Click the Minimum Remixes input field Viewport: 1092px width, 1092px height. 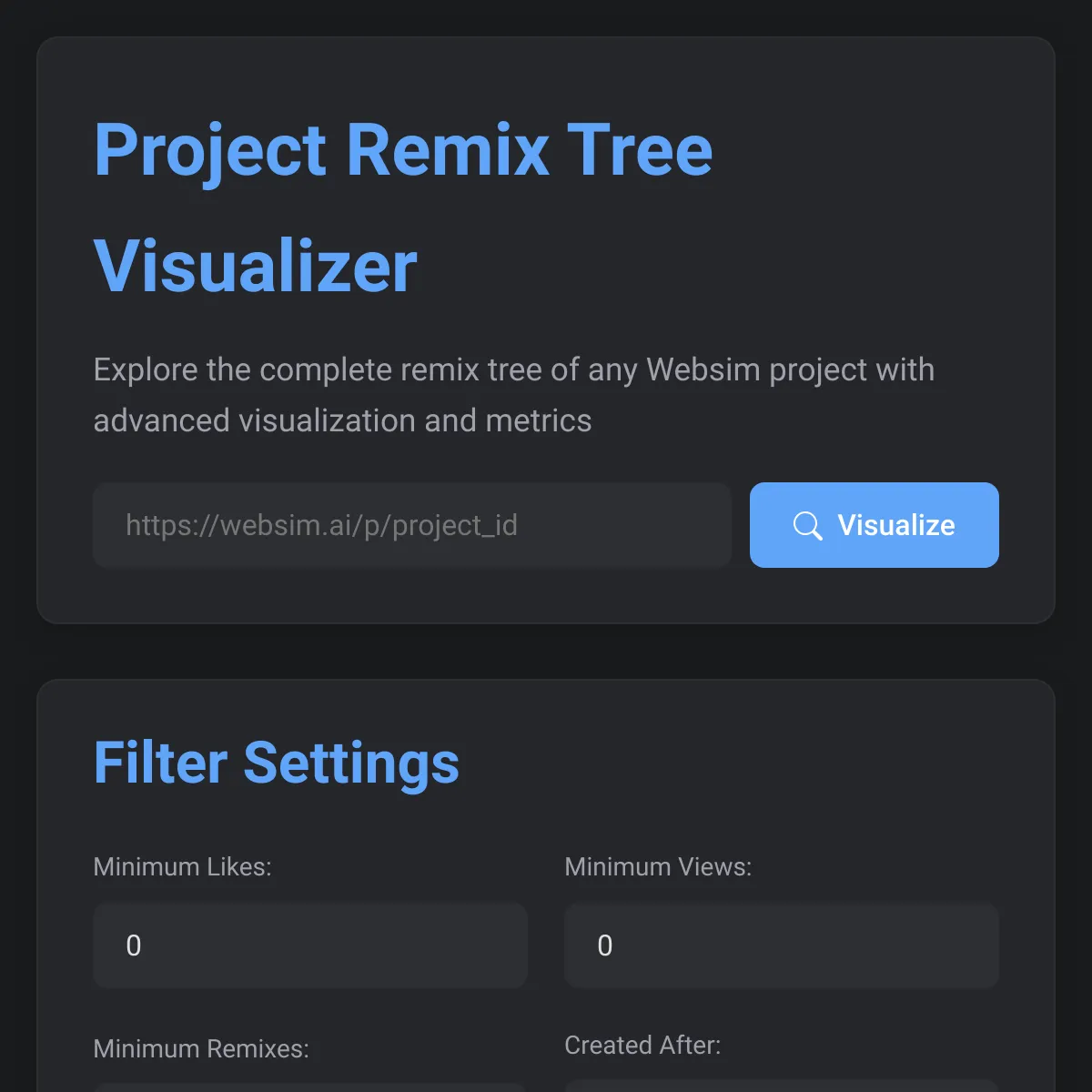pos(309,1087)
